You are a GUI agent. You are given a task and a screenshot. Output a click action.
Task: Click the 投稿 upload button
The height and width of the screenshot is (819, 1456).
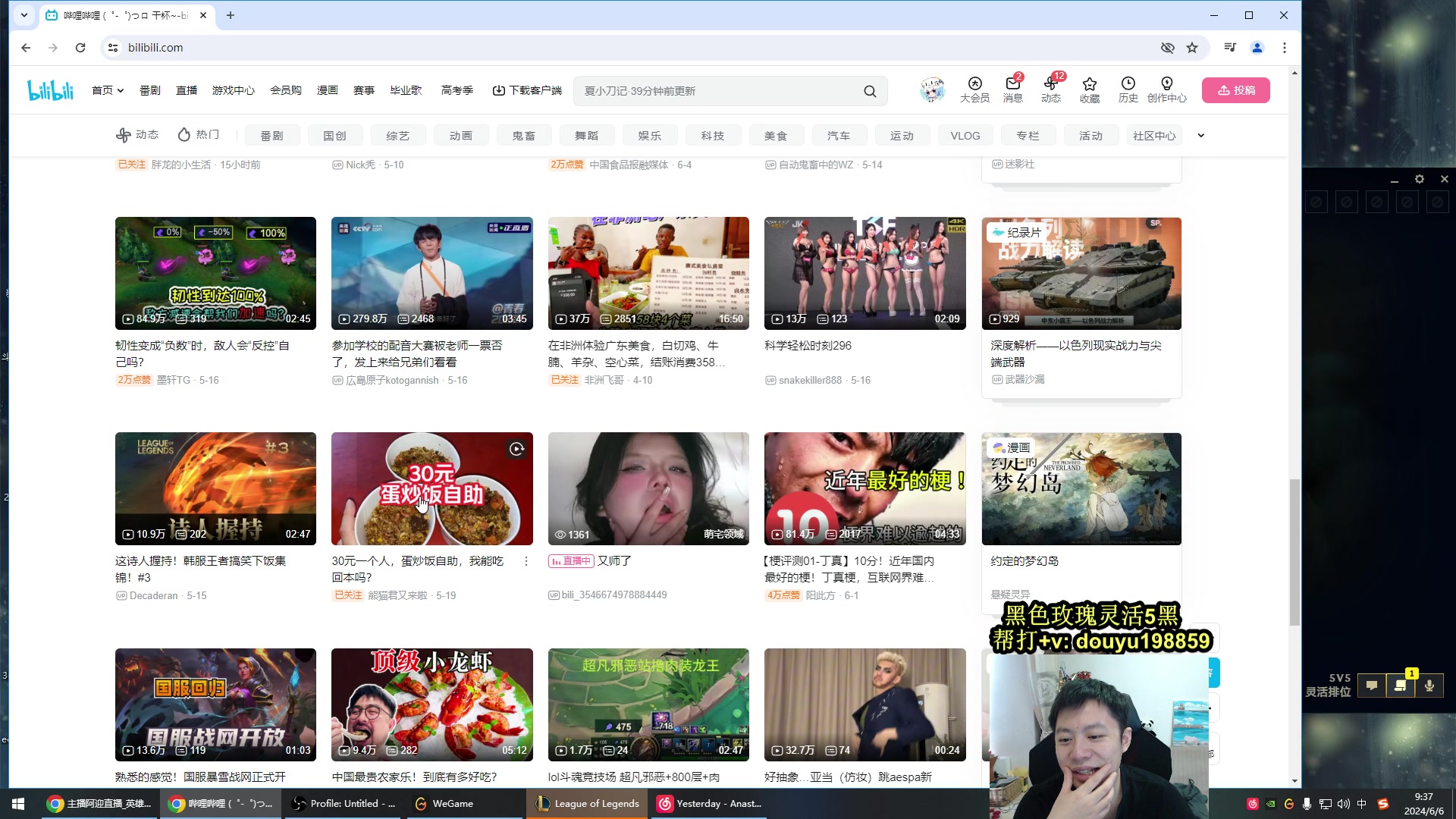click(1235, 89)
